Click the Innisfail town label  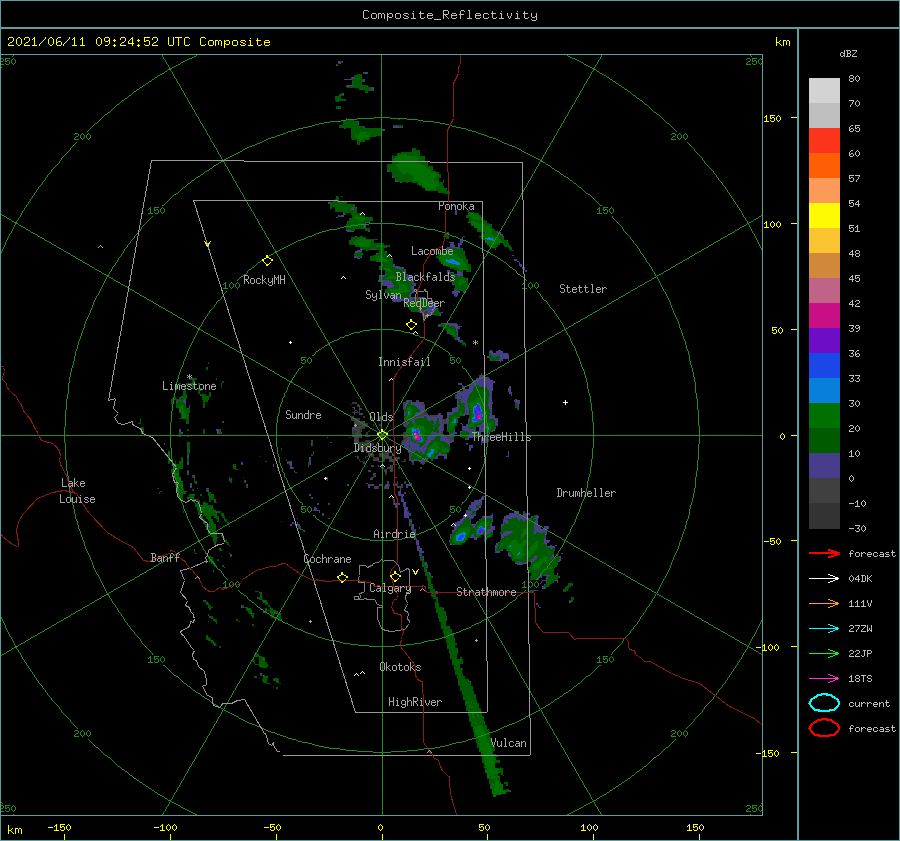tap(404, 362)
